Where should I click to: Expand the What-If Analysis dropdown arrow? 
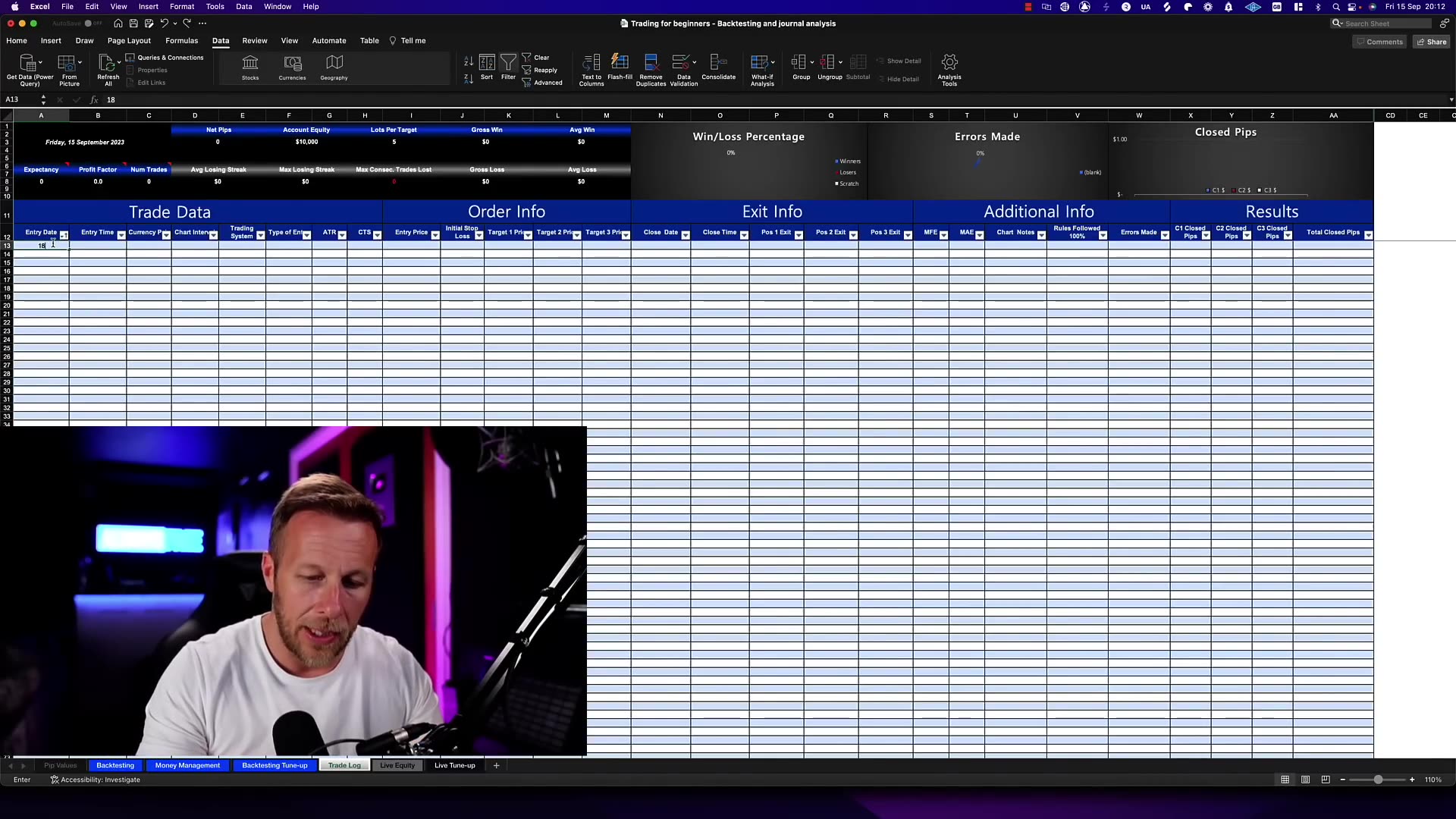pos(773,62)
